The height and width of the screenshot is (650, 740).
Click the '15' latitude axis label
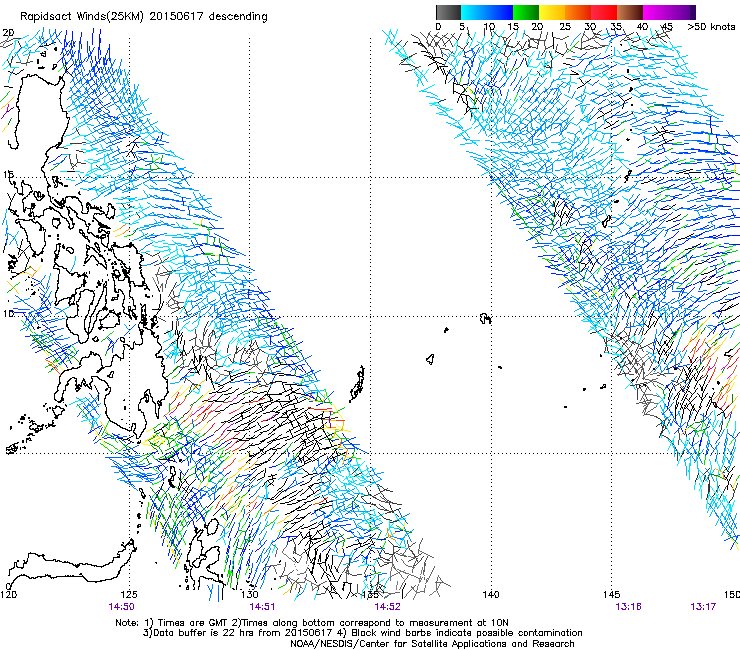[8, 175]
